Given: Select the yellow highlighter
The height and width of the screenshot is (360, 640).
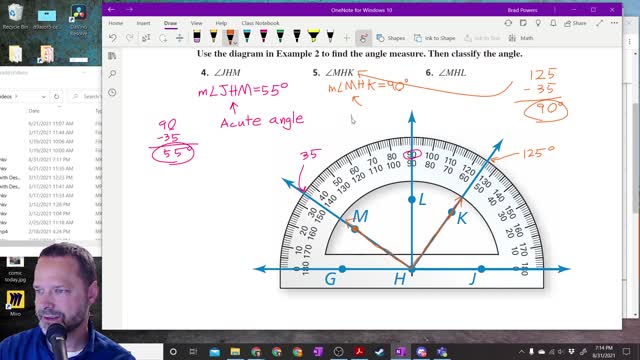Looking at the screenshot, I should pos(313,37).
